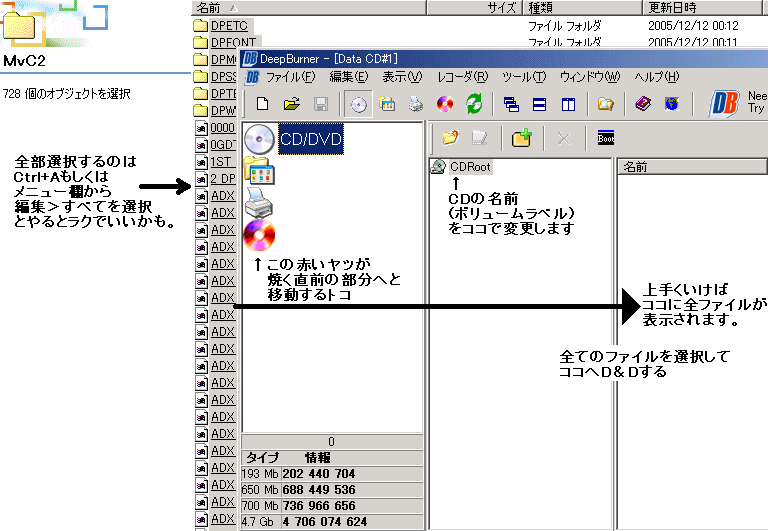Click the red burn disc toolbar icon
The width and height of the screenshot is (768, 531).
[445, 104]
